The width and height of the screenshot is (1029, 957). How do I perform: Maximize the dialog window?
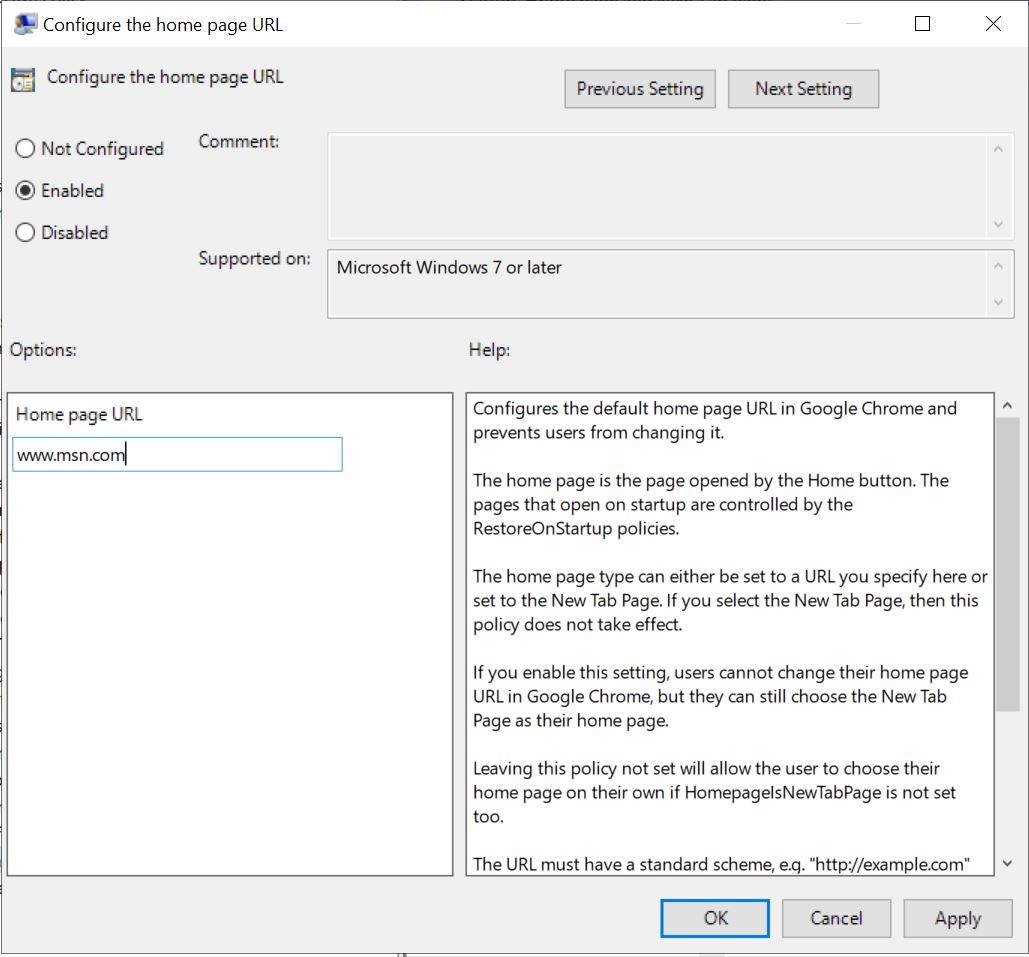(x=923, y=24)
